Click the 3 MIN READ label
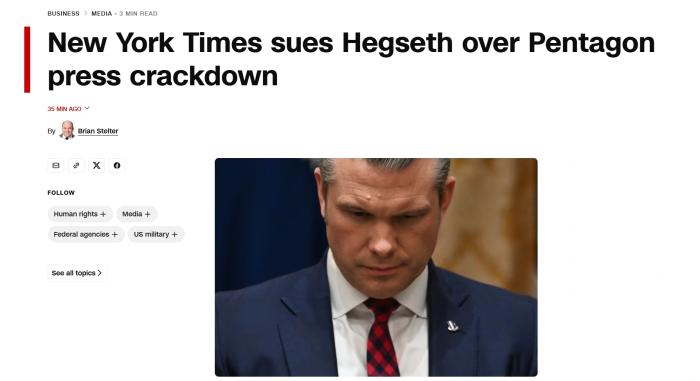This screenshot has height=381, width=700. (138, 13)
